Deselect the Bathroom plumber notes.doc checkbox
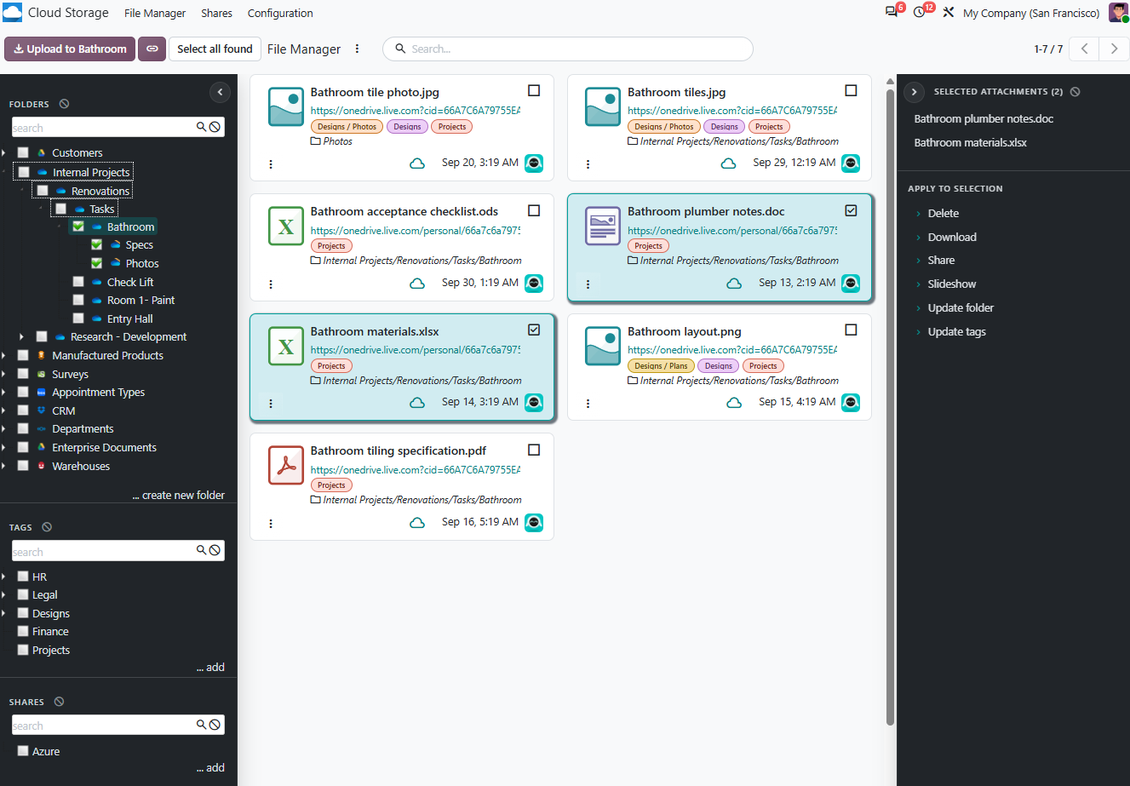1130x786 pixels. [851, 210]
